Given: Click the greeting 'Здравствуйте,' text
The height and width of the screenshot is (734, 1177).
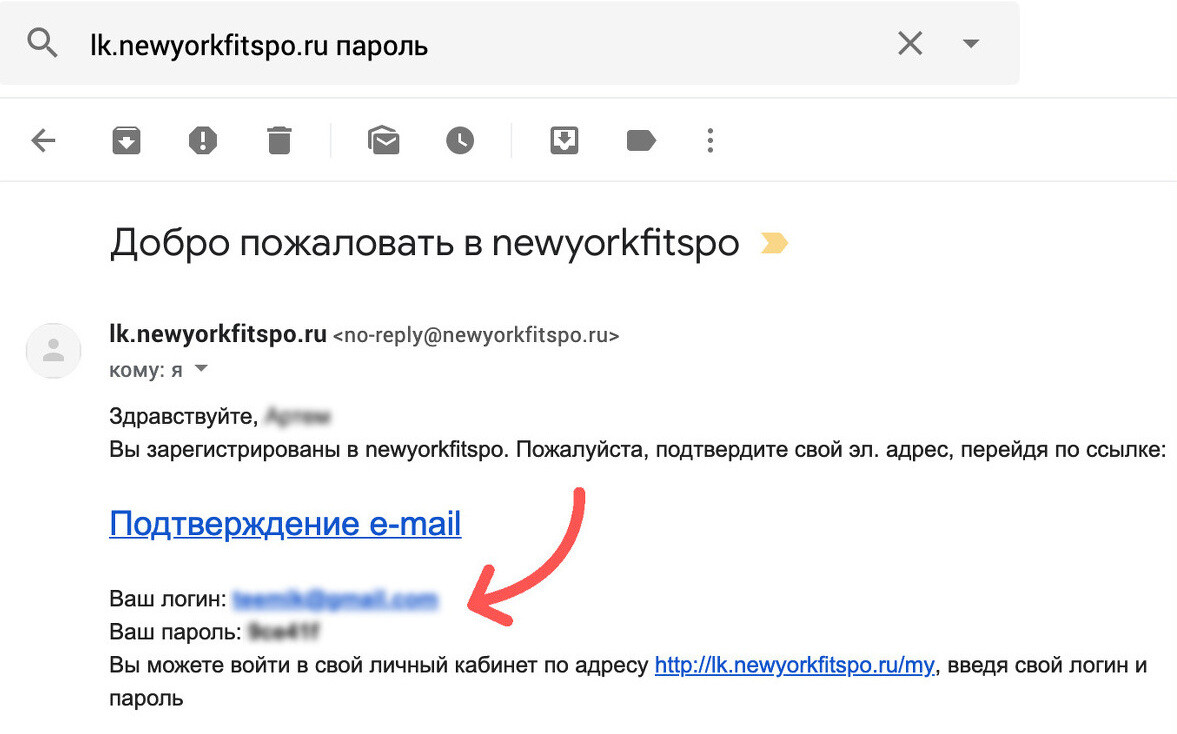Looking at the screenshot, I should coord(184,417).
